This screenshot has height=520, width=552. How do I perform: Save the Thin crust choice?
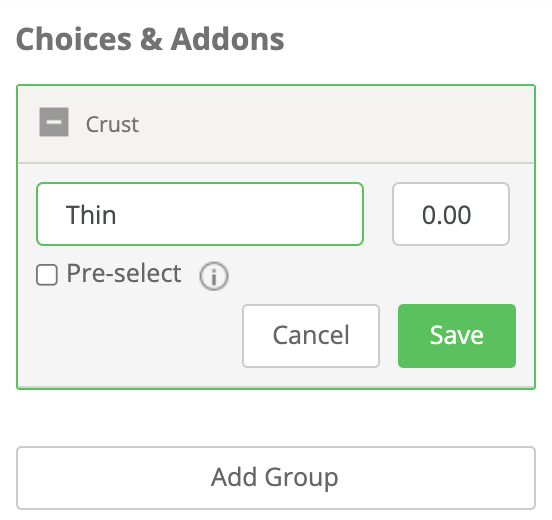coord(457,336)
